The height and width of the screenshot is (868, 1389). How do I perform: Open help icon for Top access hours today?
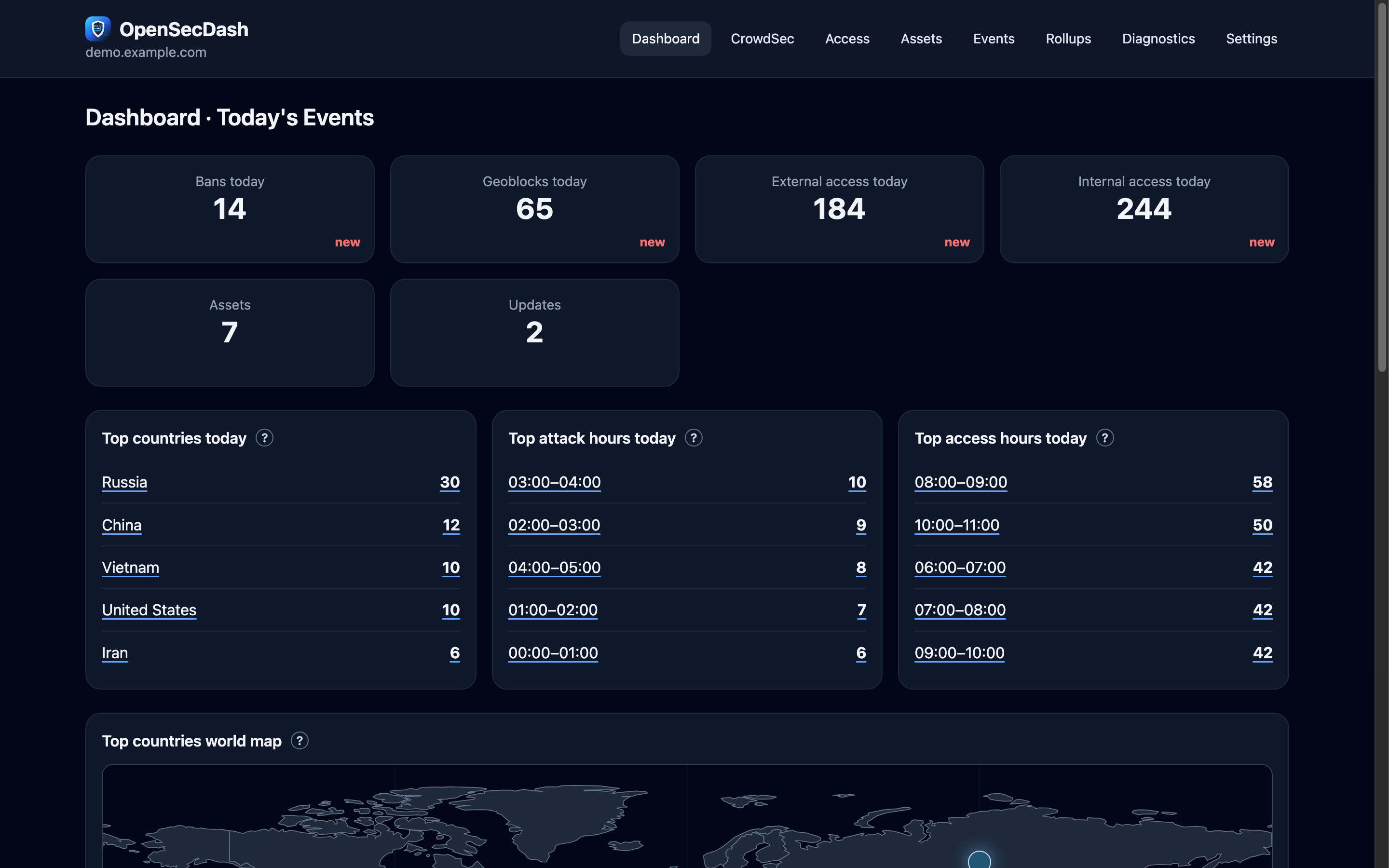click(x=1105, y=438)
